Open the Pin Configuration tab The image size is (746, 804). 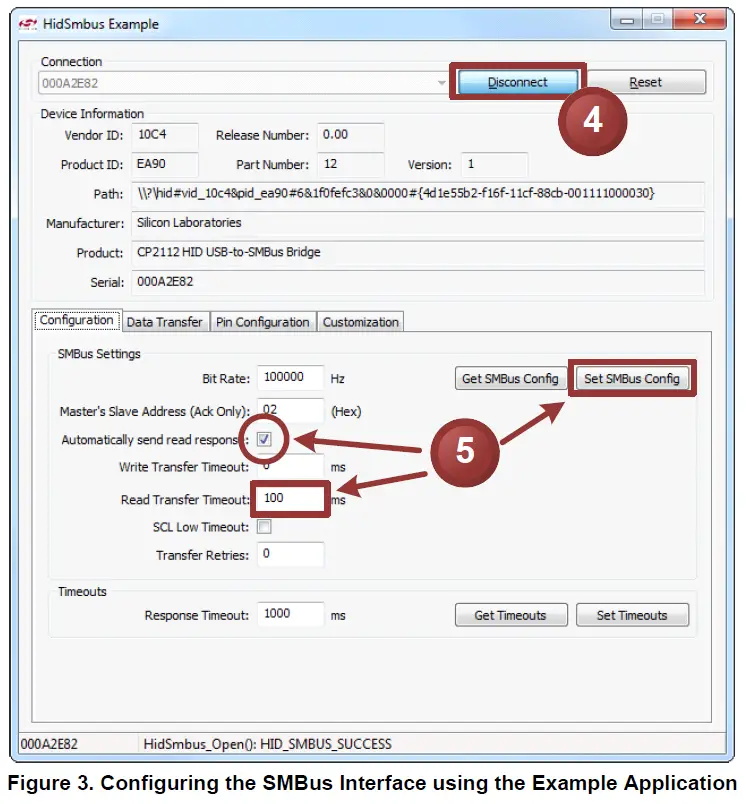tap(263, 322)
